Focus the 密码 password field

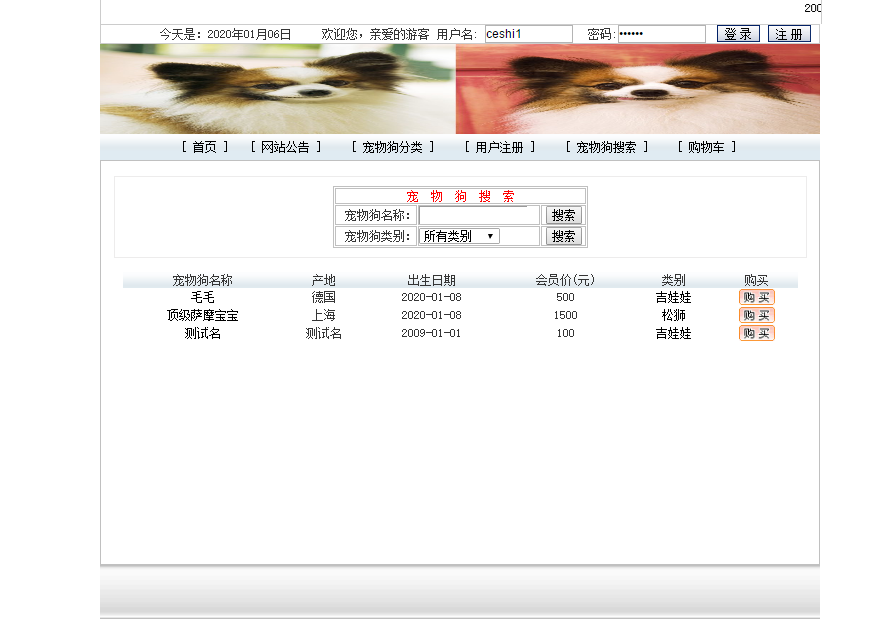pos(661,34)
